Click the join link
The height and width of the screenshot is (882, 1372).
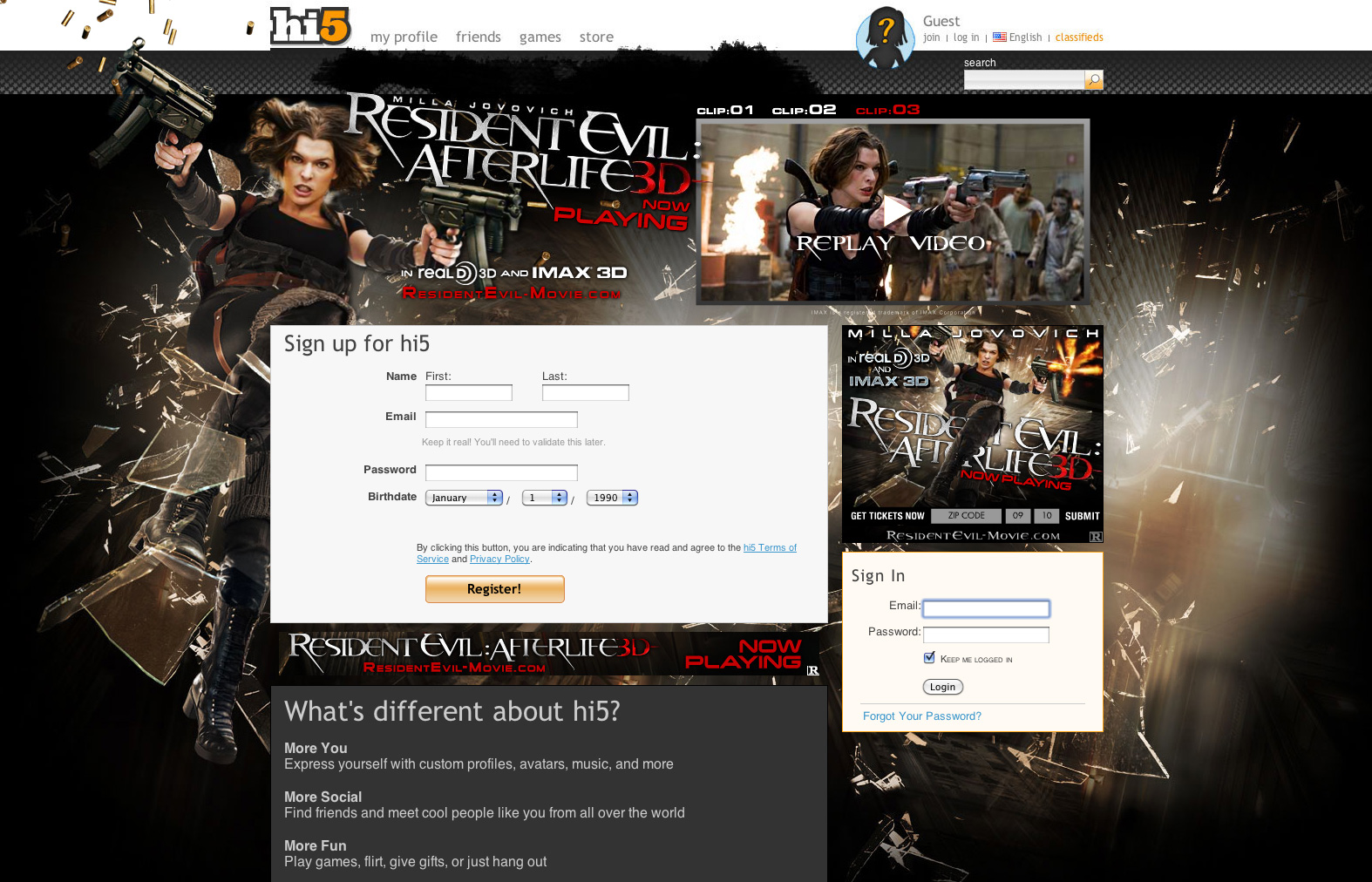click(x=932, y=37)
